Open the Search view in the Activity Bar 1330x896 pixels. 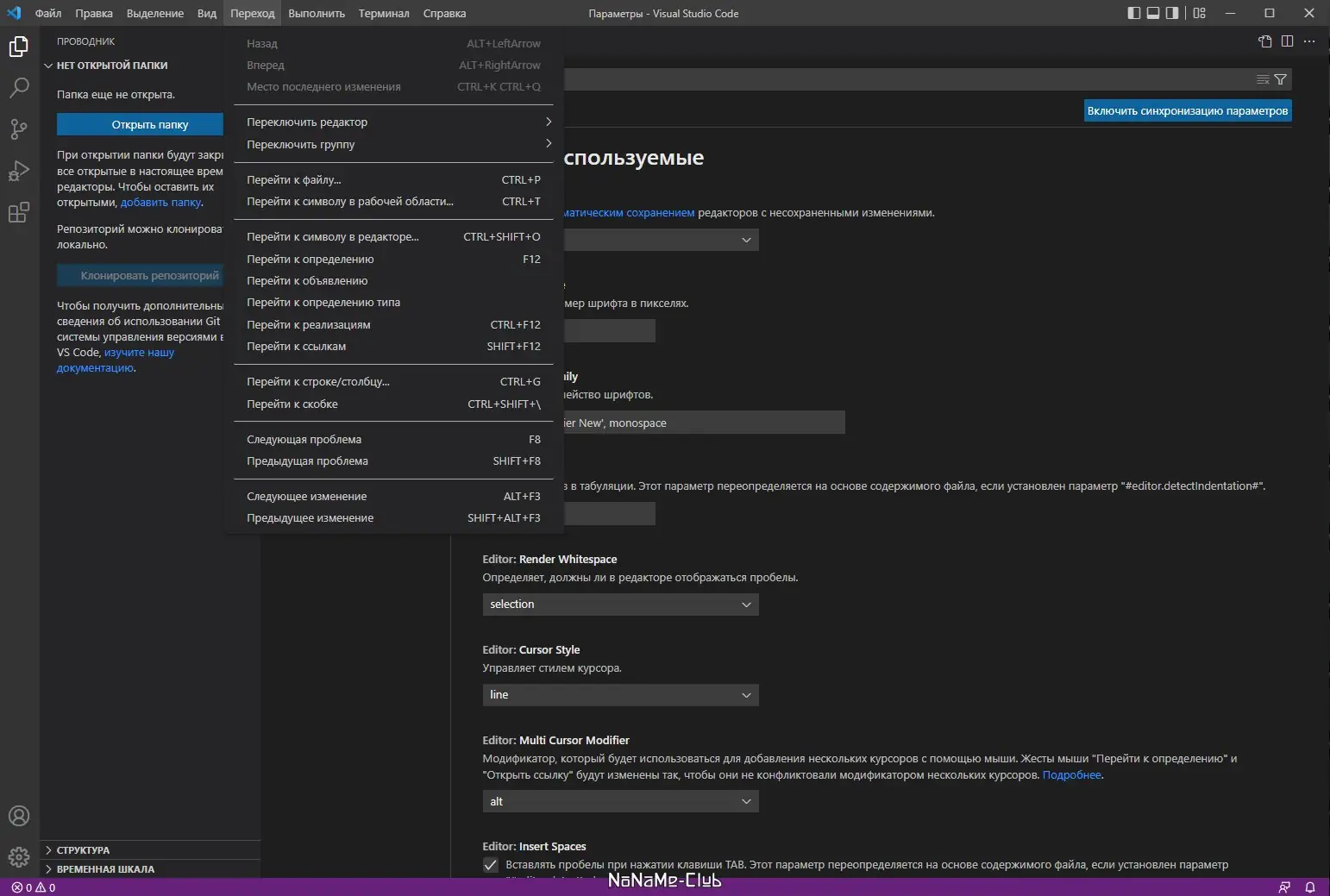coord(18,87)
